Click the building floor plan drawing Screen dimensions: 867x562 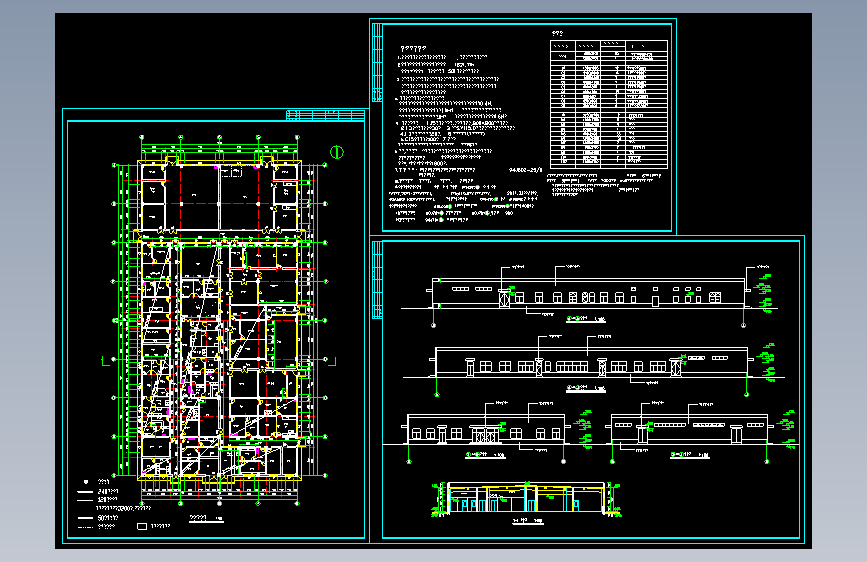[x=220, y=320]
